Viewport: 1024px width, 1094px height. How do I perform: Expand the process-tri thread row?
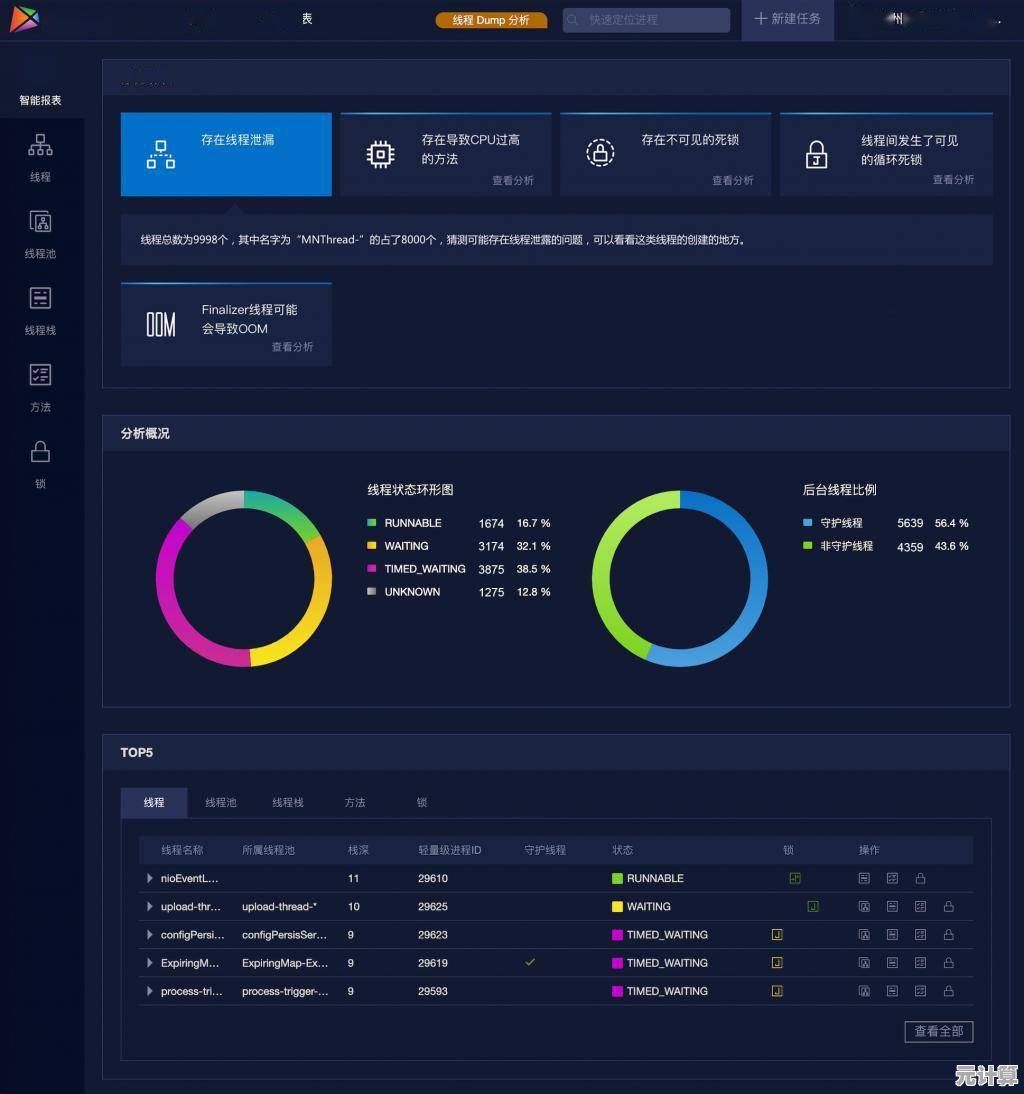pyautogui.click(x=149, y=991)
